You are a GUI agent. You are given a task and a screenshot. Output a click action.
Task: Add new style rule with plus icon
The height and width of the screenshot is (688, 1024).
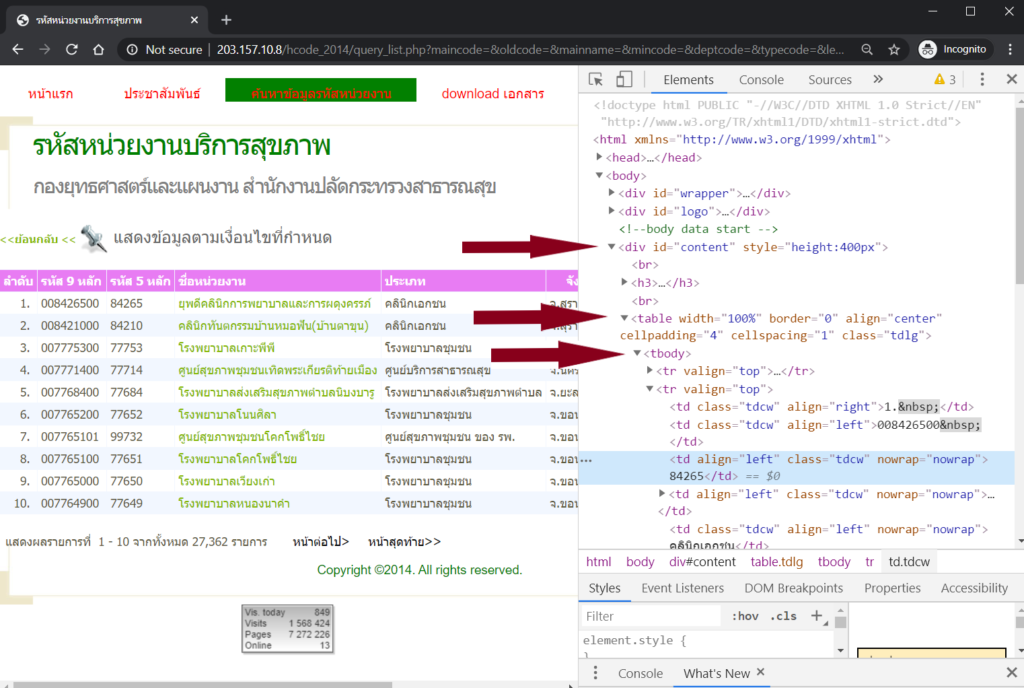(816, 616)
